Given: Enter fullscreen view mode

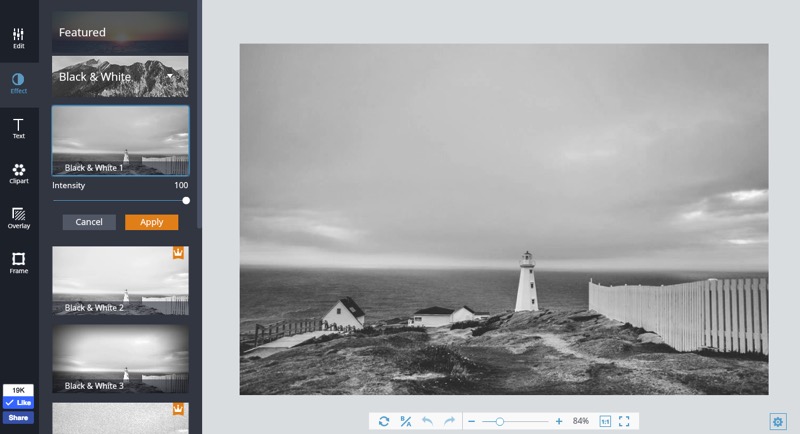Looking at the screenshot, I should click(x=624, y=422).
